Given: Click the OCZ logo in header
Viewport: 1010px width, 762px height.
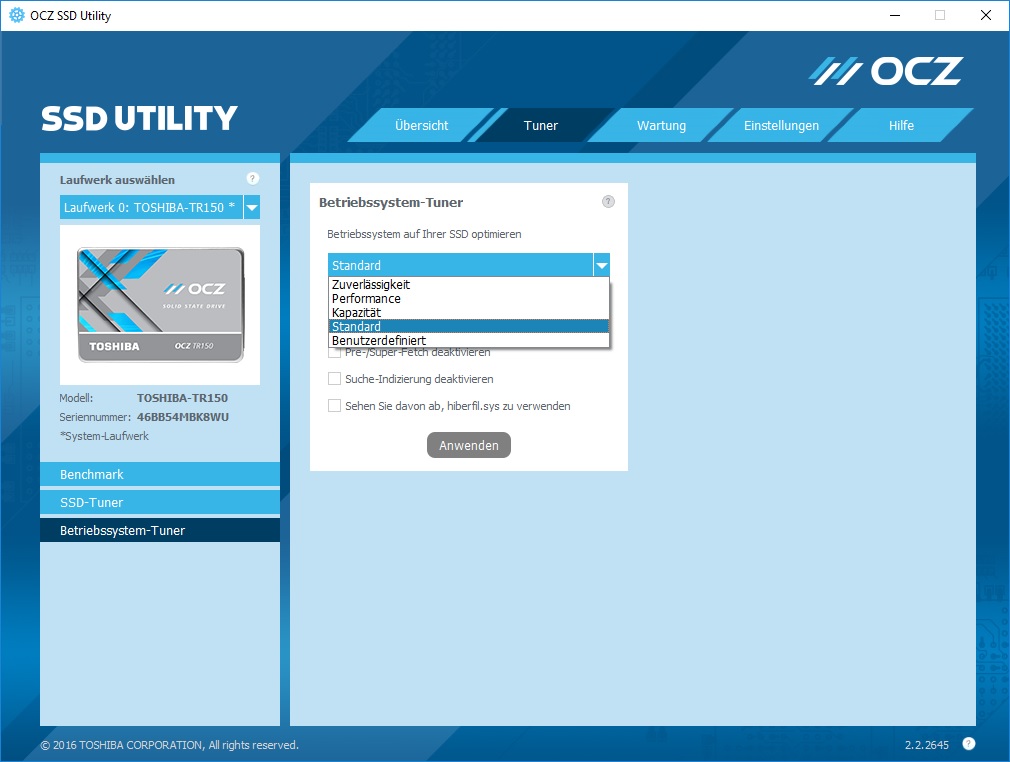Looking at the screenshot, I should click(x=885, y=71).
